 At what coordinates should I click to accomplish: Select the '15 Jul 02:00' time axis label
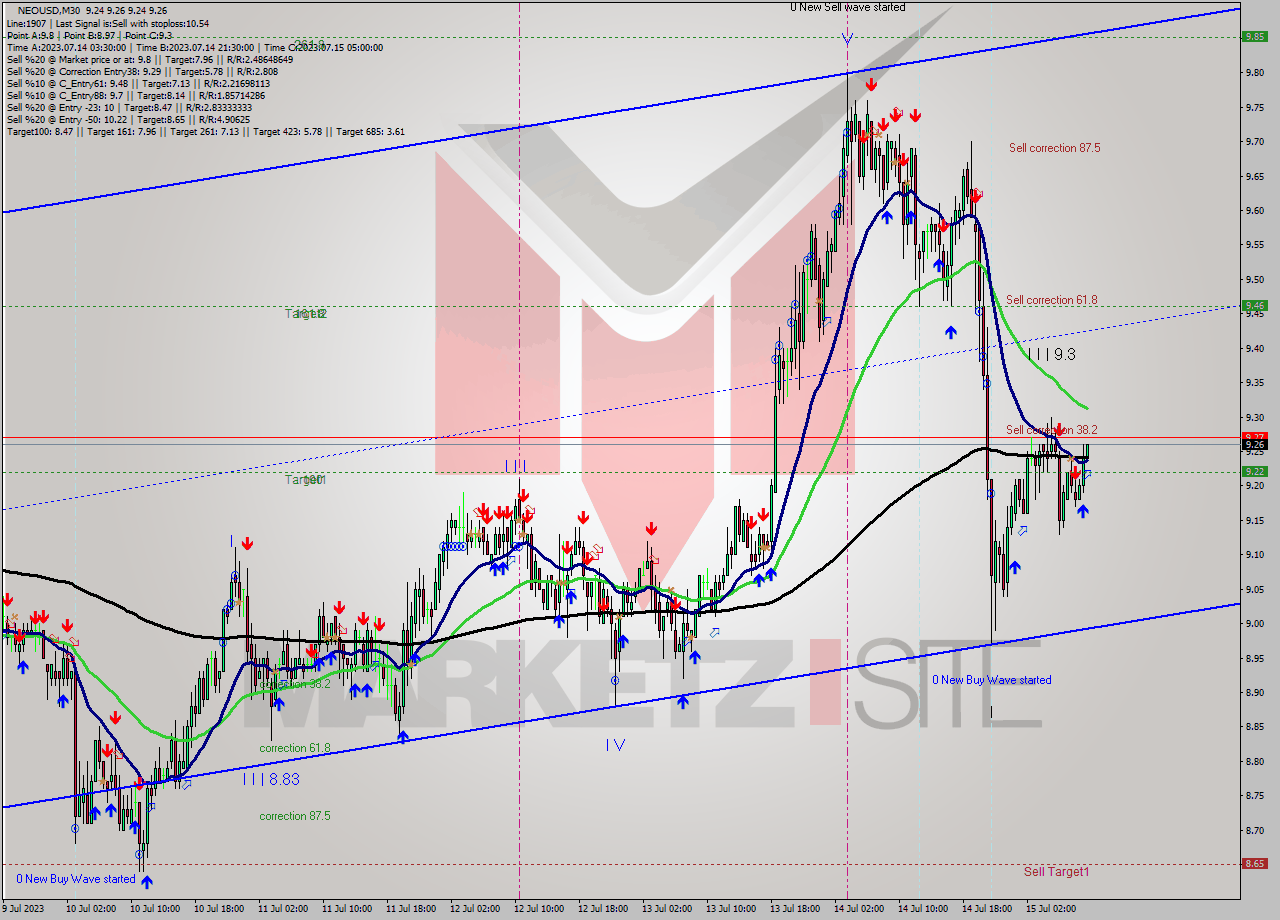(1050, 909)
